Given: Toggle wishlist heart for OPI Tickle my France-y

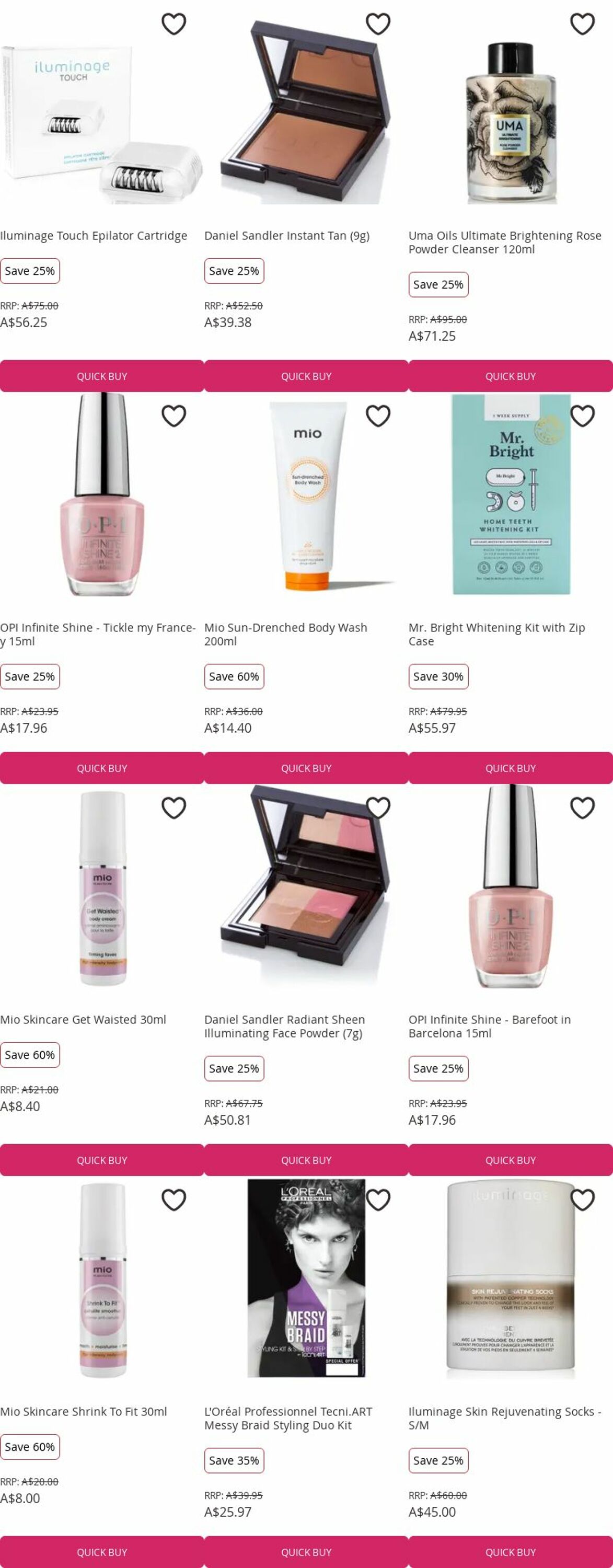Looking at the screenshot, I should click(x=174, y=416).
